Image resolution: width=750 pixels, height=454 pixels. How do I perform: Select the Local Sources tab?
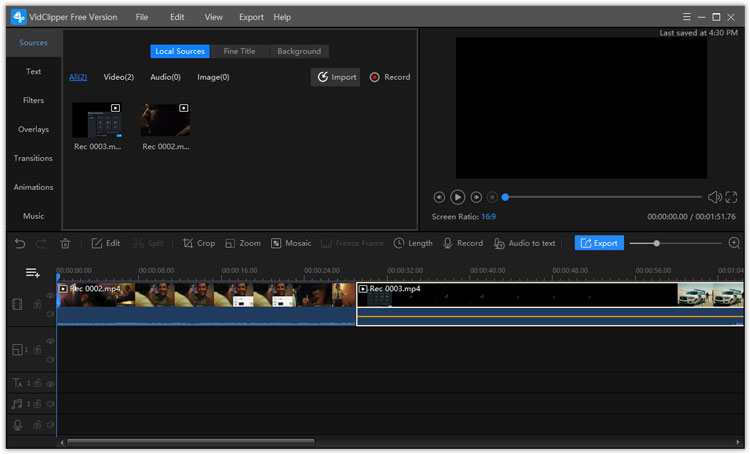click(180, 51)
